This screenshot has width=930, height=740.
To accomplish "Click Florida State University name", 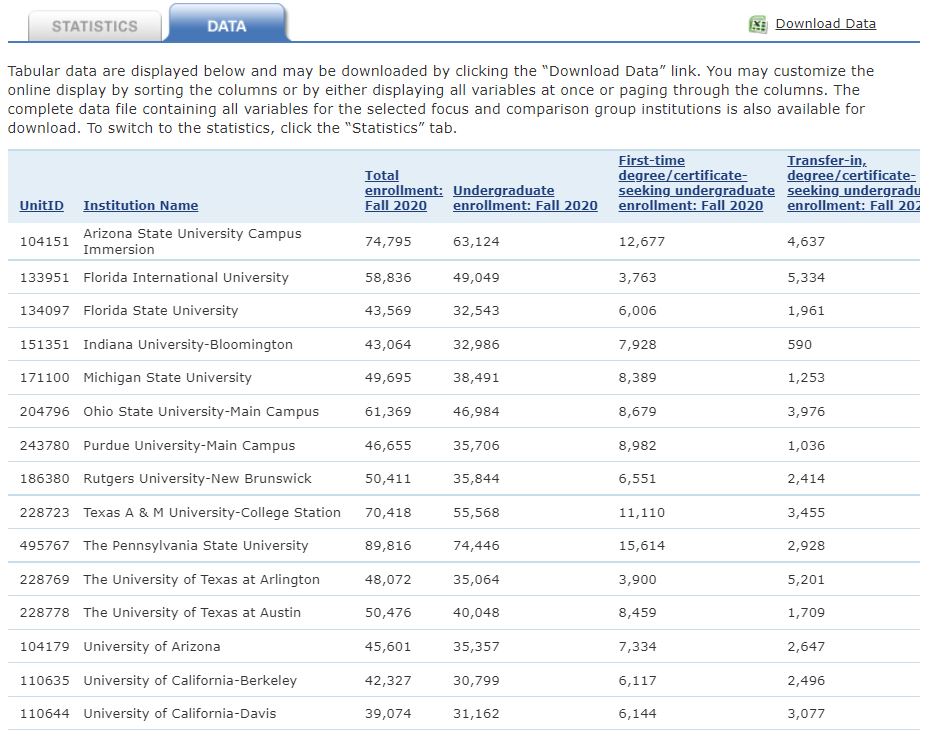I will coord(161,311).
